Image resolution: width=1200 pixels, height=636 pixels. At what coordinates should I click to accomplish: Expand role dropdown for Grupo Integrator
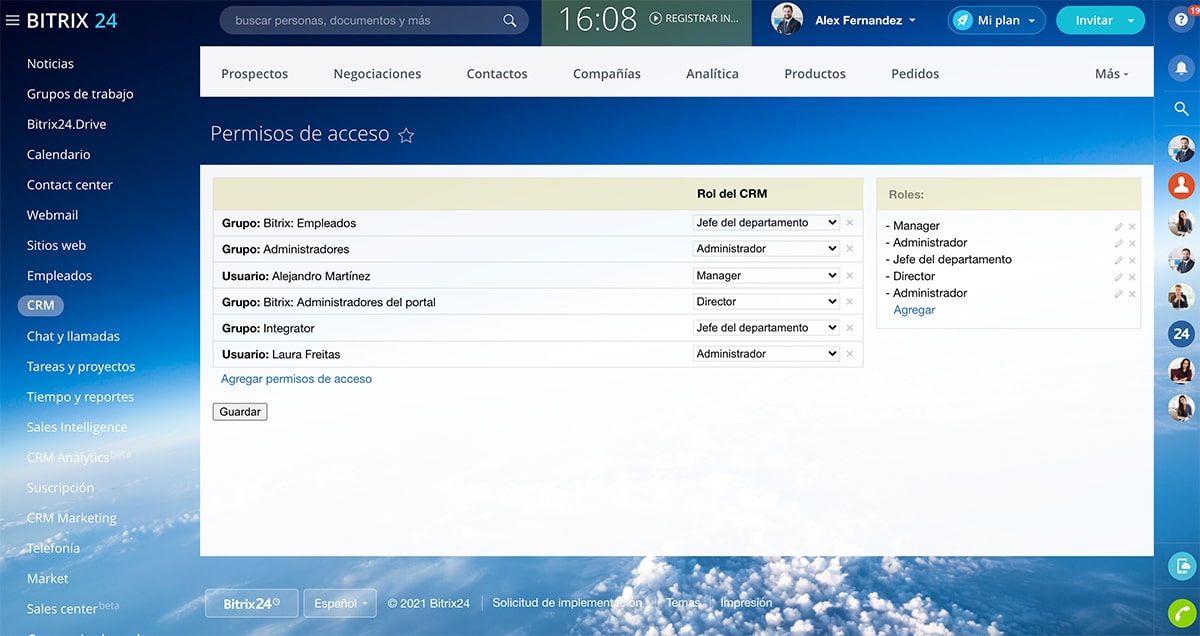766,328
